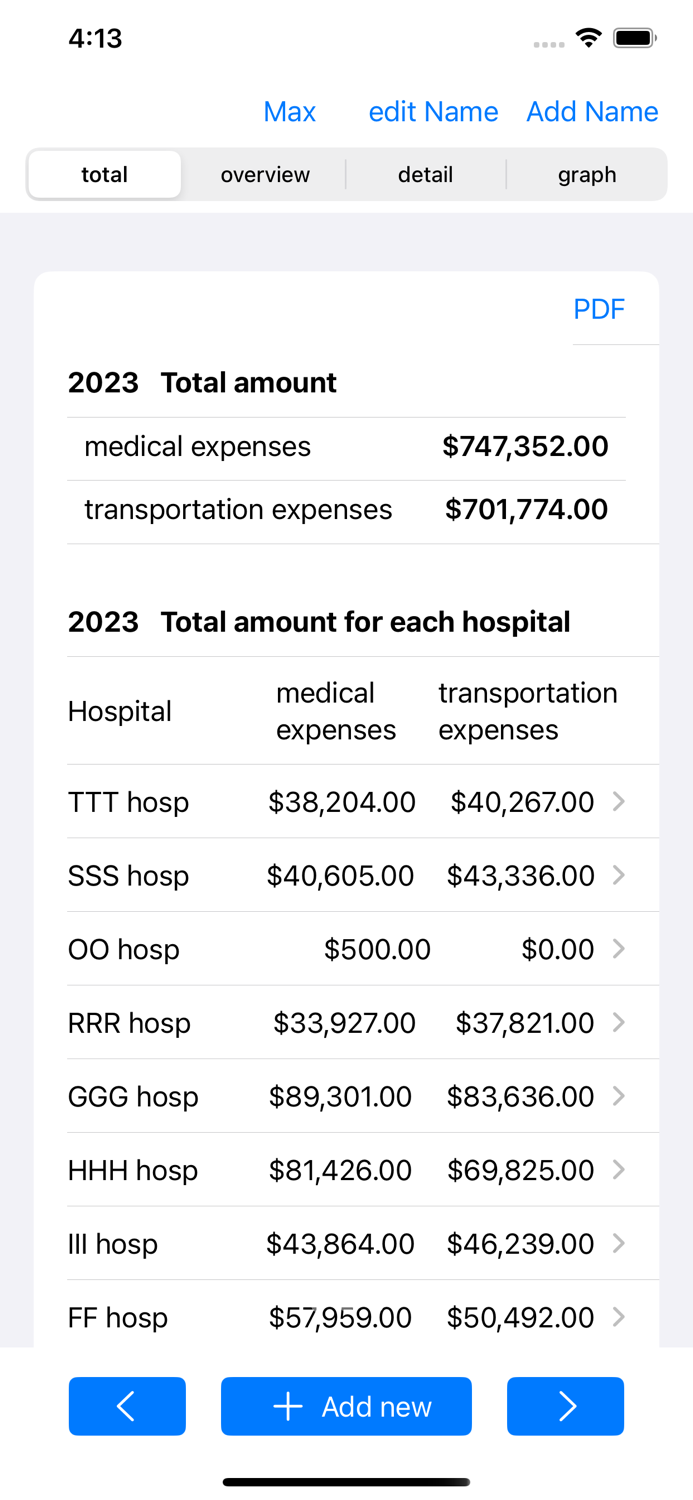693x1500 pixels.
Task: Open details via the TTT hosp chevron
Action: [x=620, y=801]
